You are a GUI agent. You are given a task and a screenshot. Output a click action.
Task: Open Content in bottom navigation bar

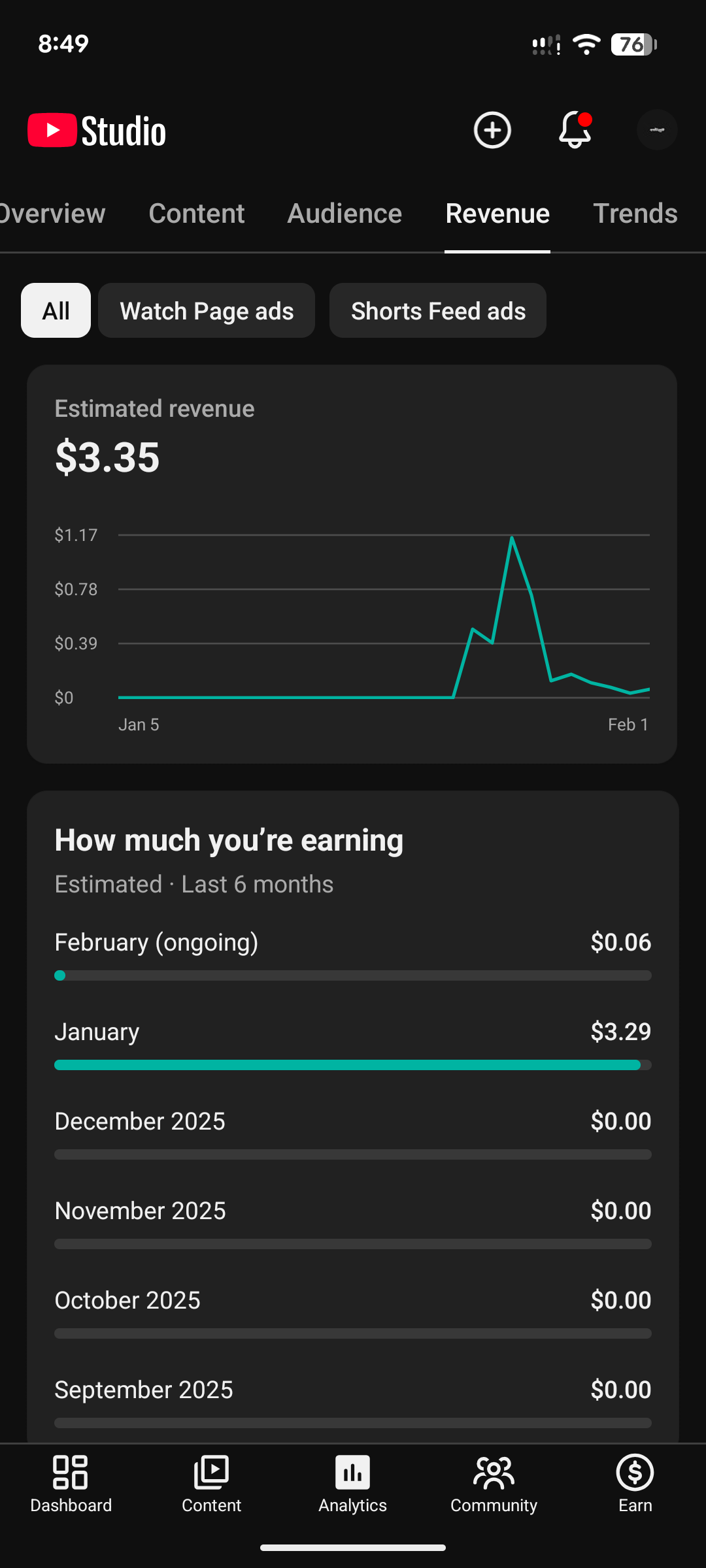tap(211, 1483)
